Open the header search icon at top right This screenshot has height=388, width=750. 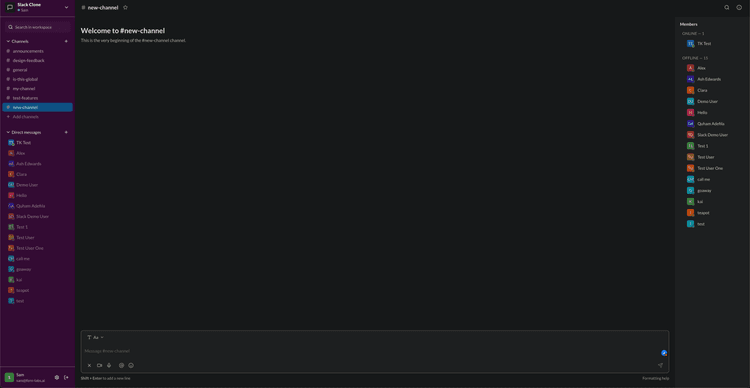(727, 8)
